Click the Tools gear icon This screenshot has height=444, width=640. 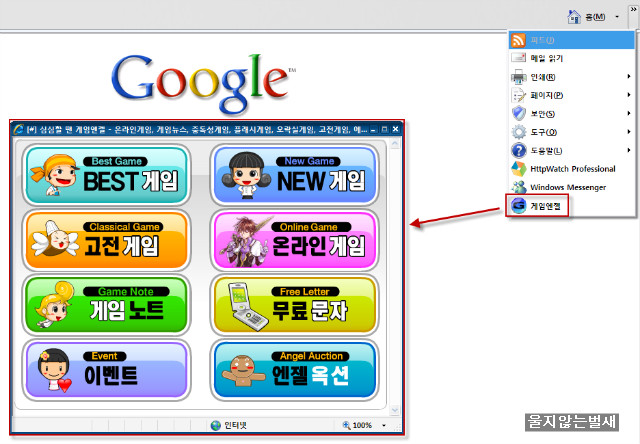click(519, 132)
